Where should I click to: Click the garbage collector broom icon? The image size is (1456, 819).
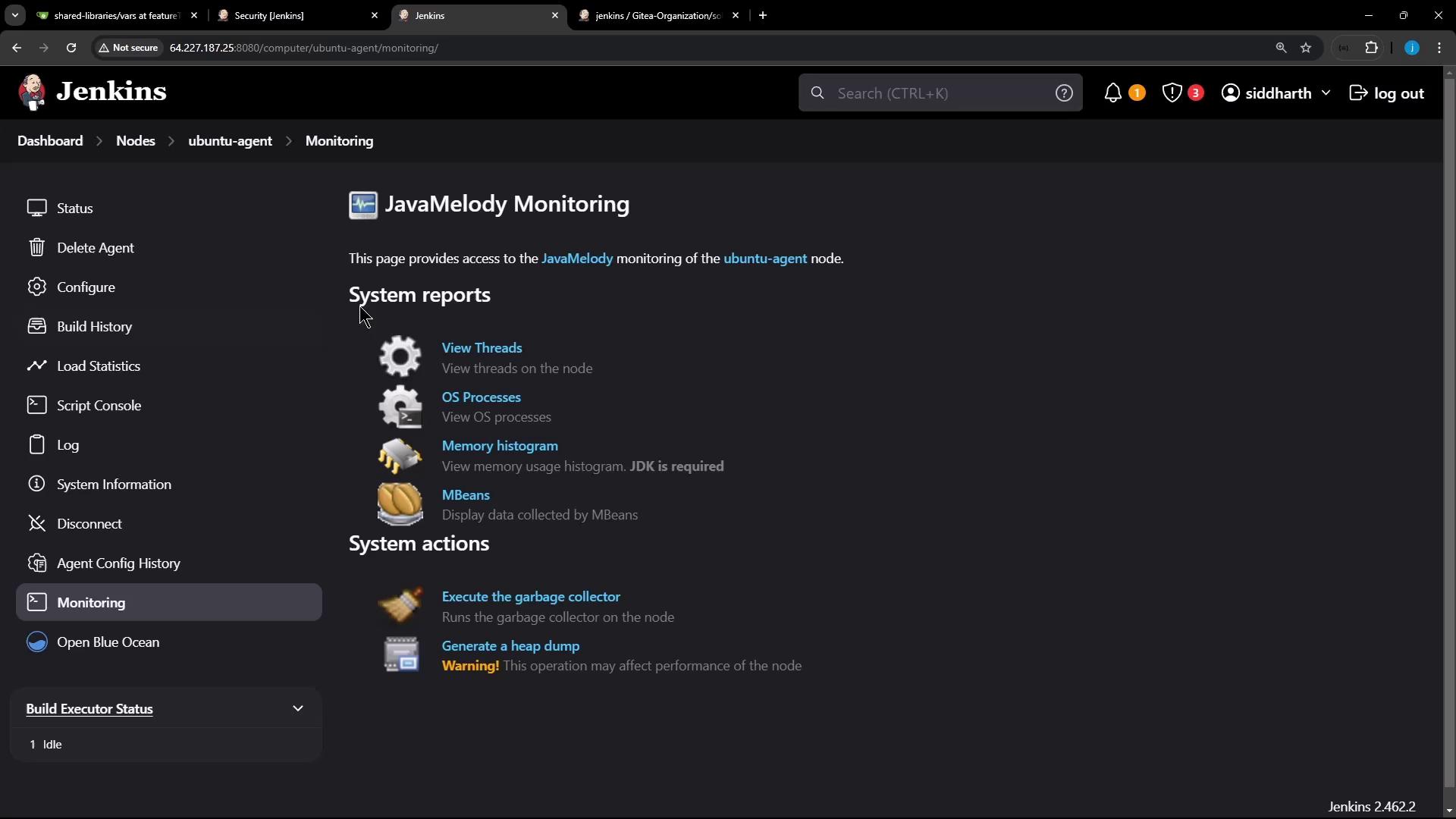pos(400,606)
